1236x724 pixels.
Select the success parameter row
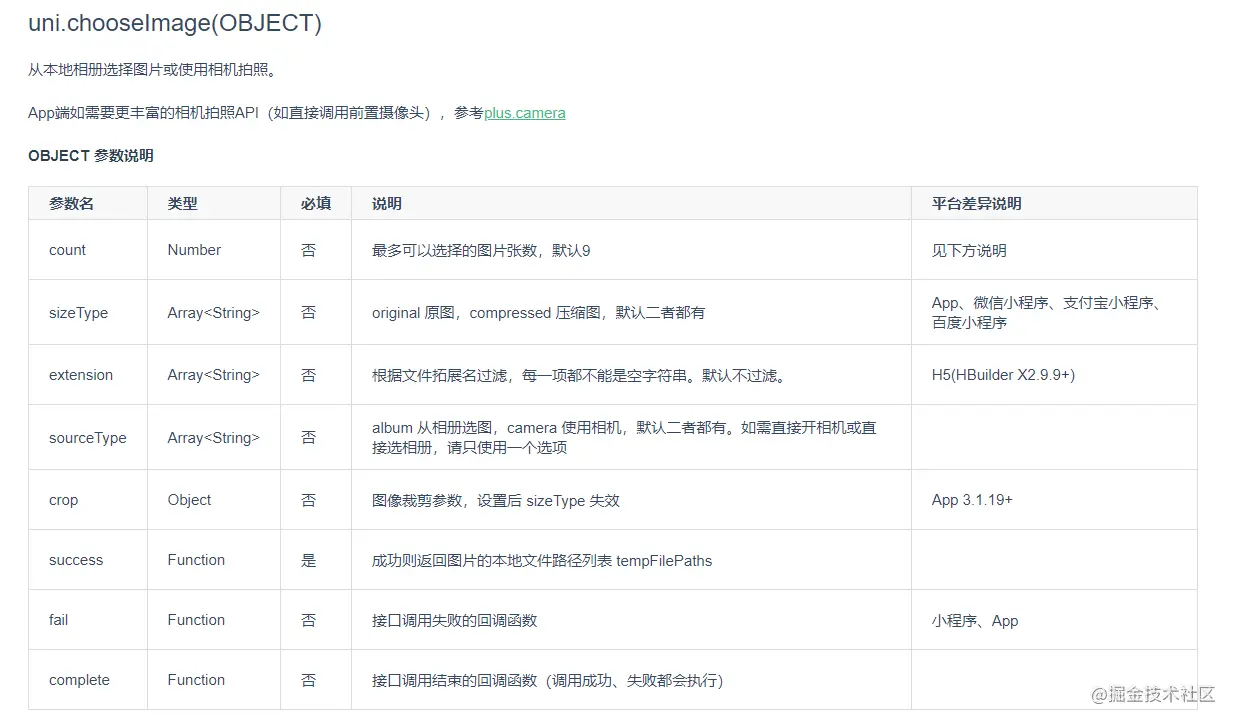[75, 560]
